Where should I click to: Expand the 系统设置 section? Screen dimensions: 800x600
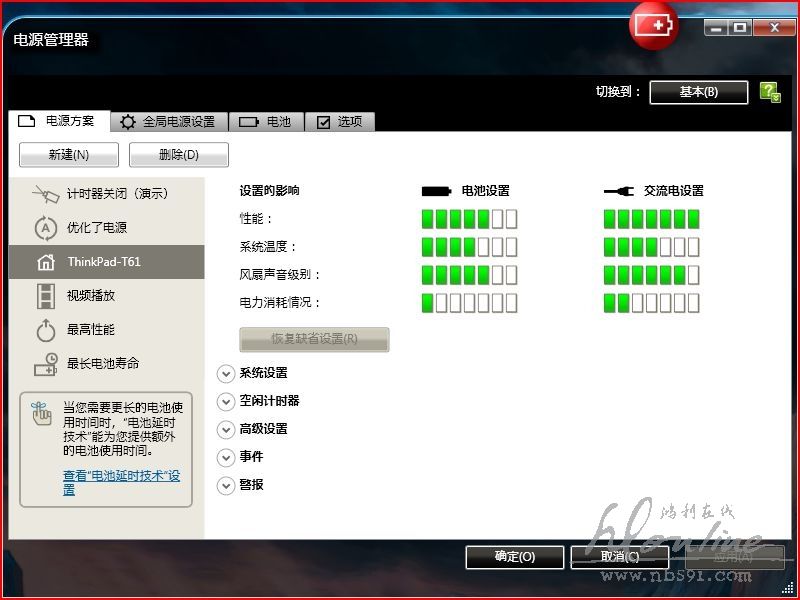click(x=226, y=373)
